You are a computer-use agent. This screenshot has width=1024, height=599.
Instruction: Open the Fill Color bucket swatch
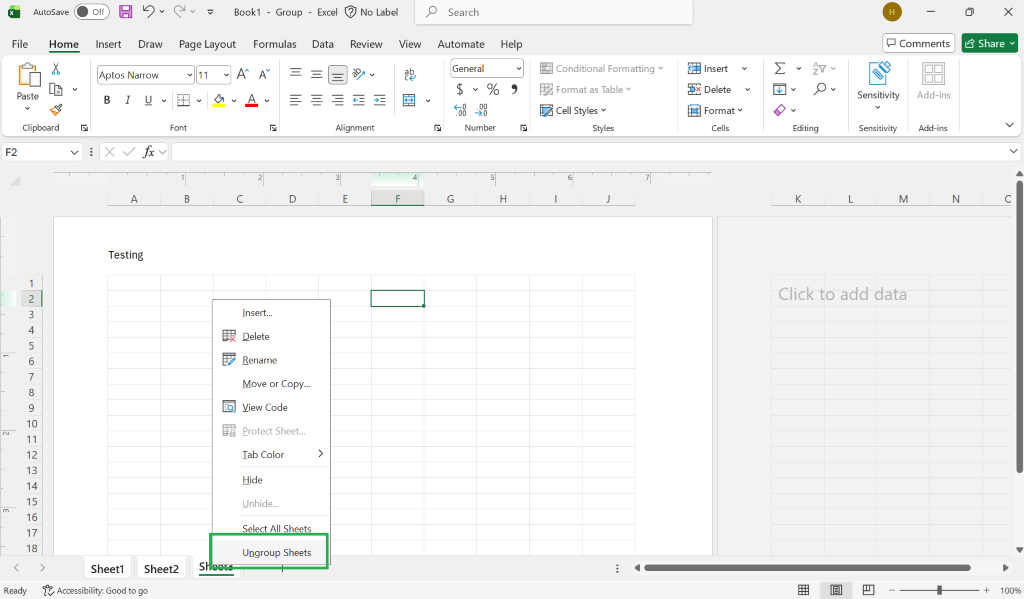(219, 100)
